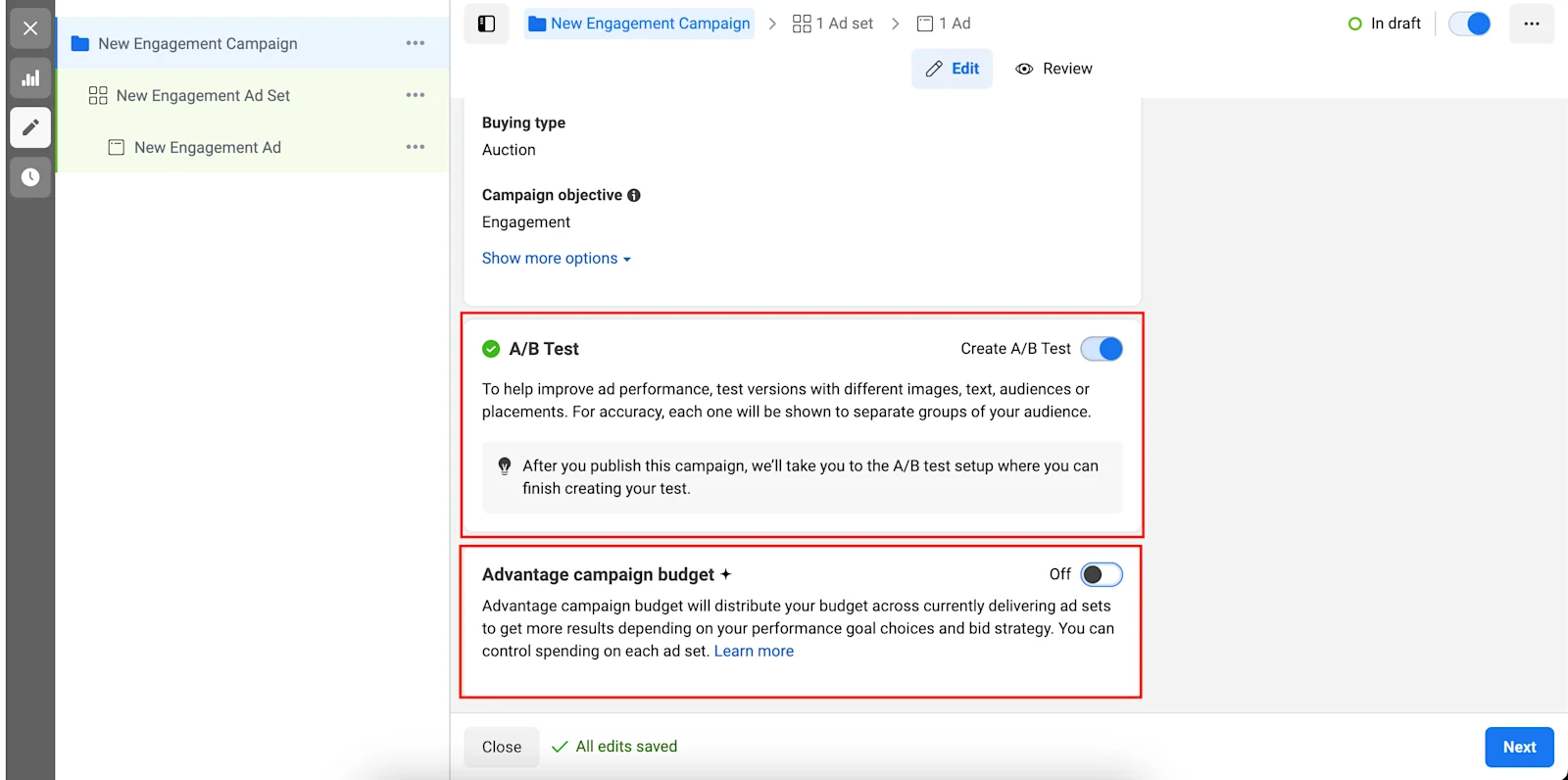
Task: Click the Campaign objective label
Action: pos(552,195)
